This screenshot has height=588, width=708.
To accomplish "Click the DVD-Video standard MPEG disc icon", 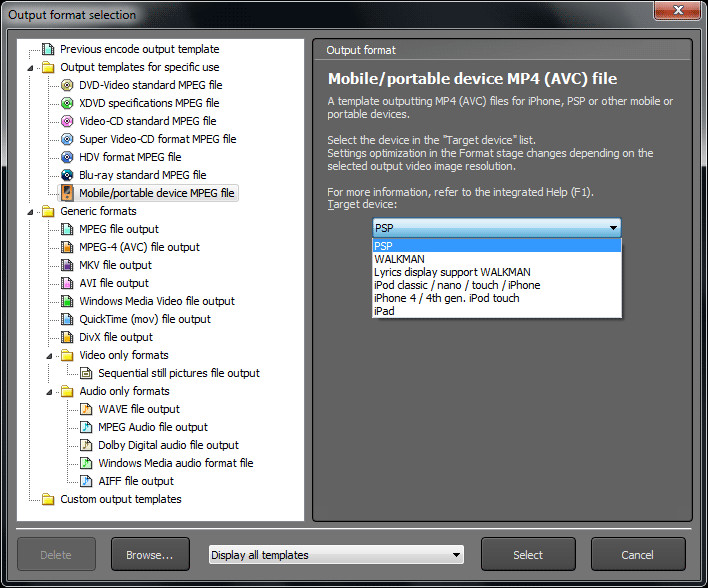I will click(67, 85).
